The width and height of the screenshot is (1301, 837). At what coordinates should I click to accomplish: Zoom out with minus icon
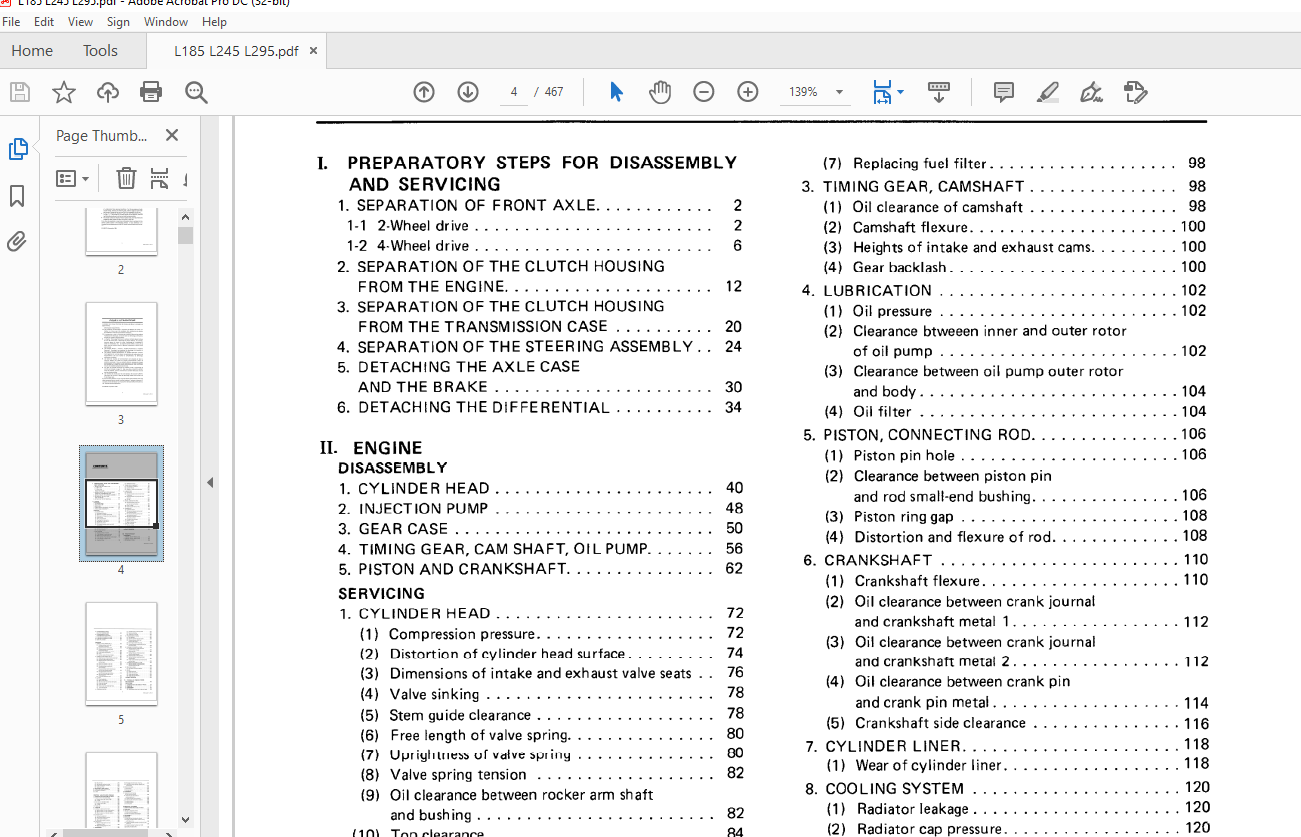point(704,92)
